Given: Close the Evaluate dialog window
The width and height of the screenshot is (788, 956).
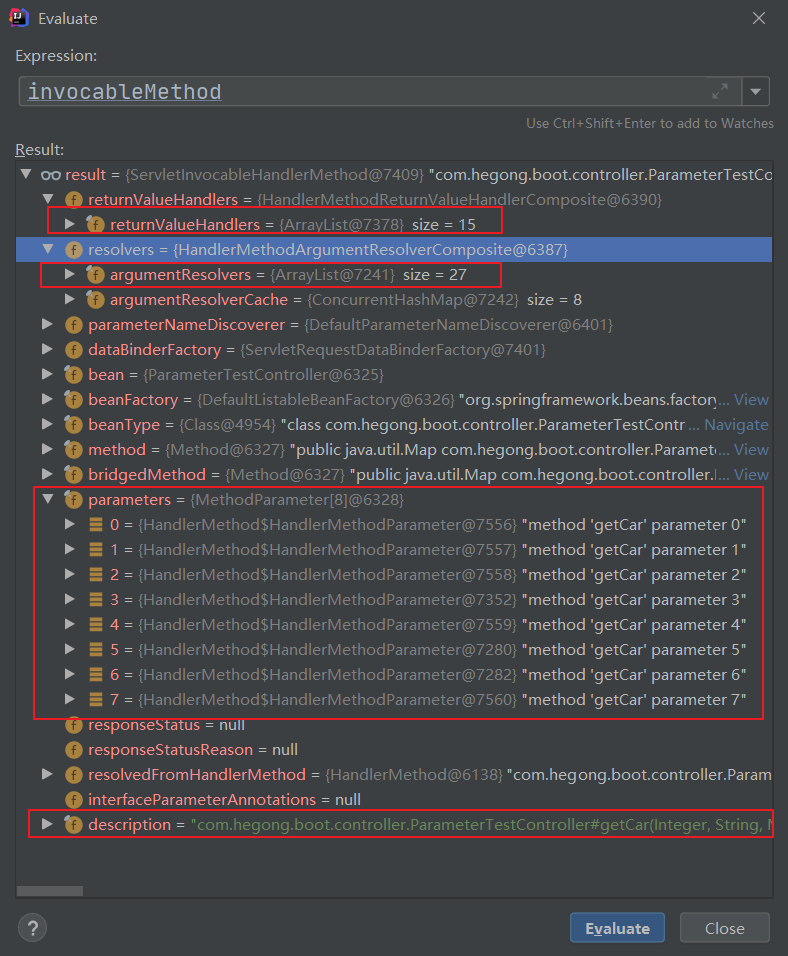Looking at the screenshot, I should (x=759, y=18).
